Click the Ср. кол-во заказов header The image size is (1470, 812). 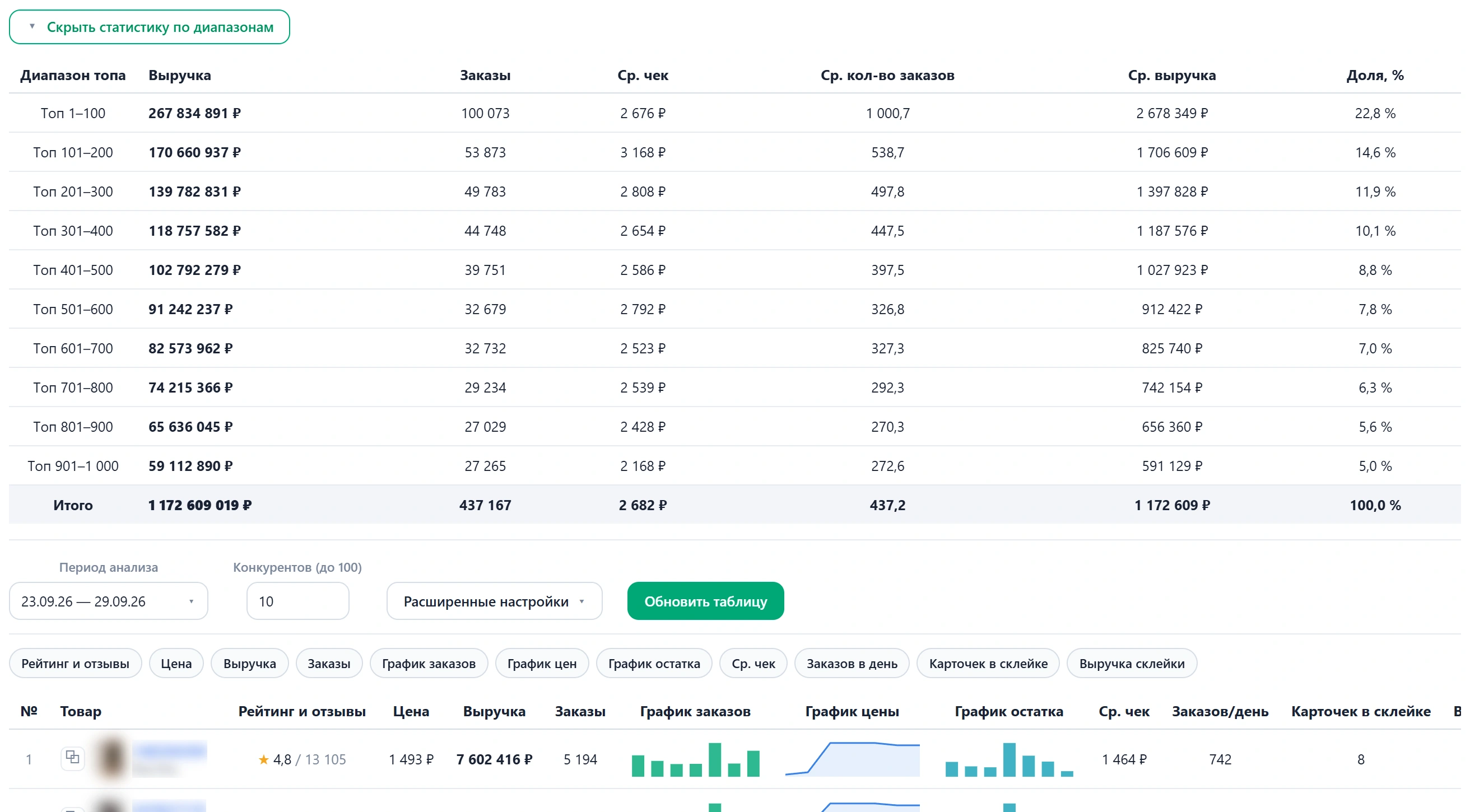(887, 76)
